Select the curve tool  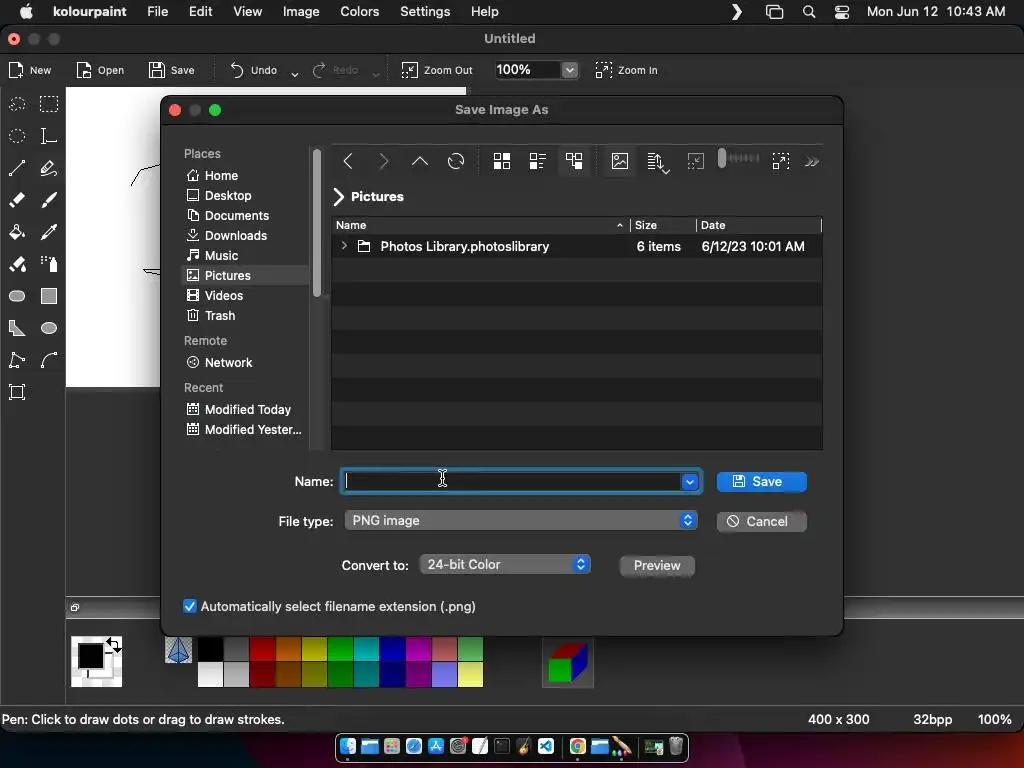coord(49,360)
